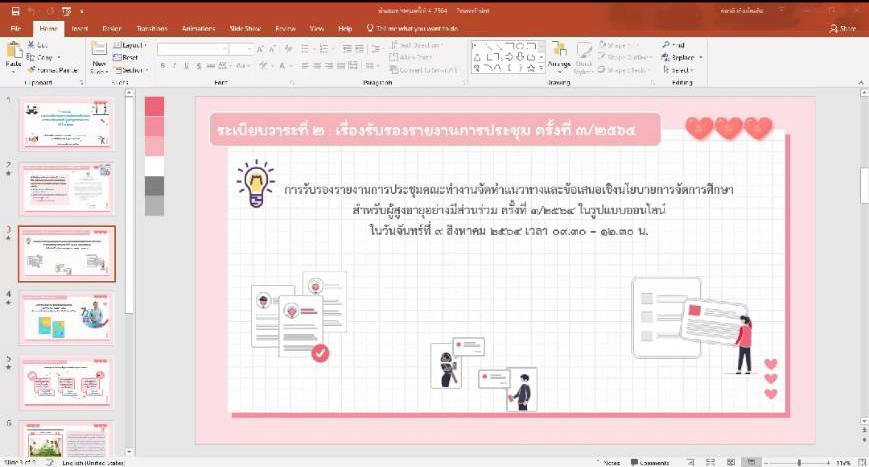Open the Replace dropdown arrow

coord(701,58)
